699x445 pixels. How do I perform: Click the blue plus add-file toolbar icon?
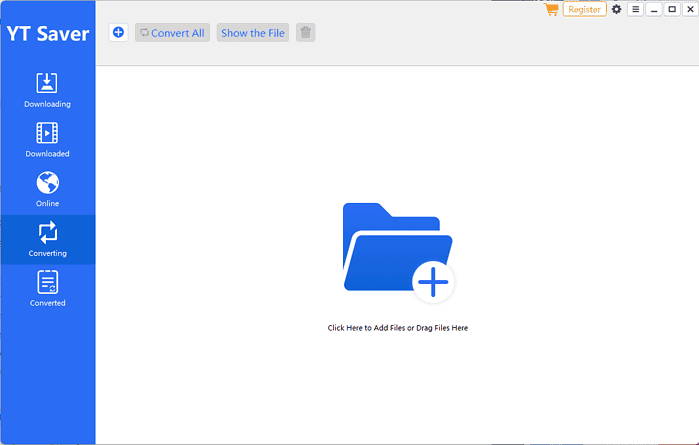click(118, 33)
